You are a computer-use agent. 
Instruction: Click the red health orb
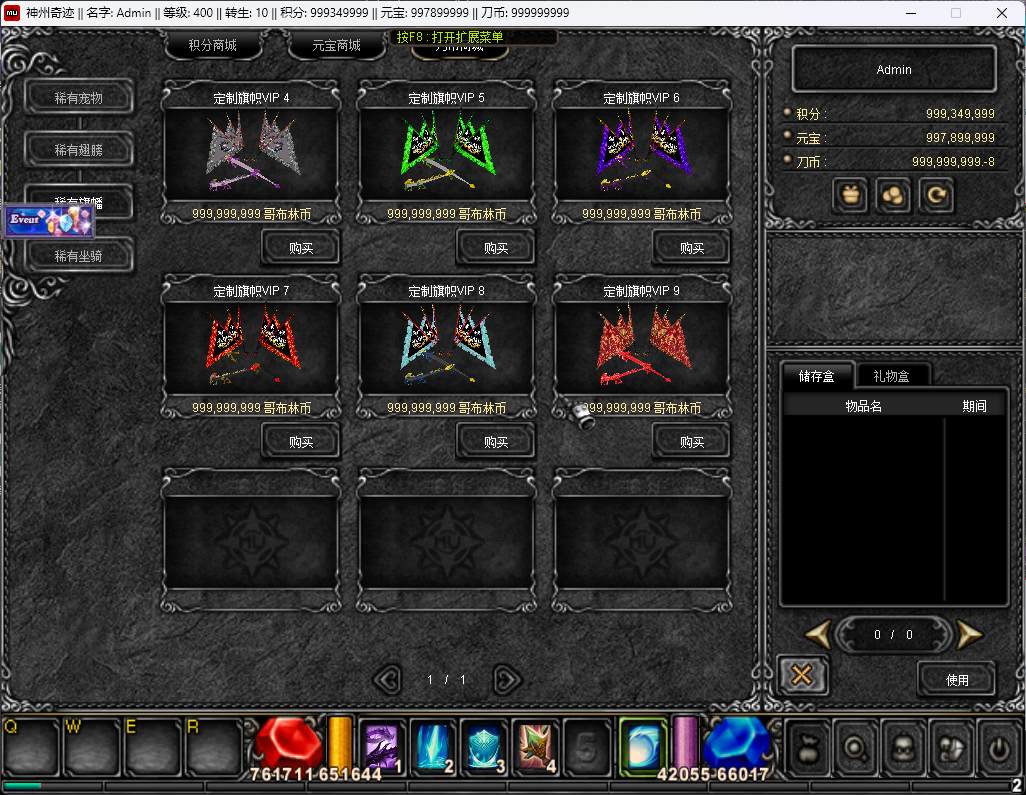point(288,745)
